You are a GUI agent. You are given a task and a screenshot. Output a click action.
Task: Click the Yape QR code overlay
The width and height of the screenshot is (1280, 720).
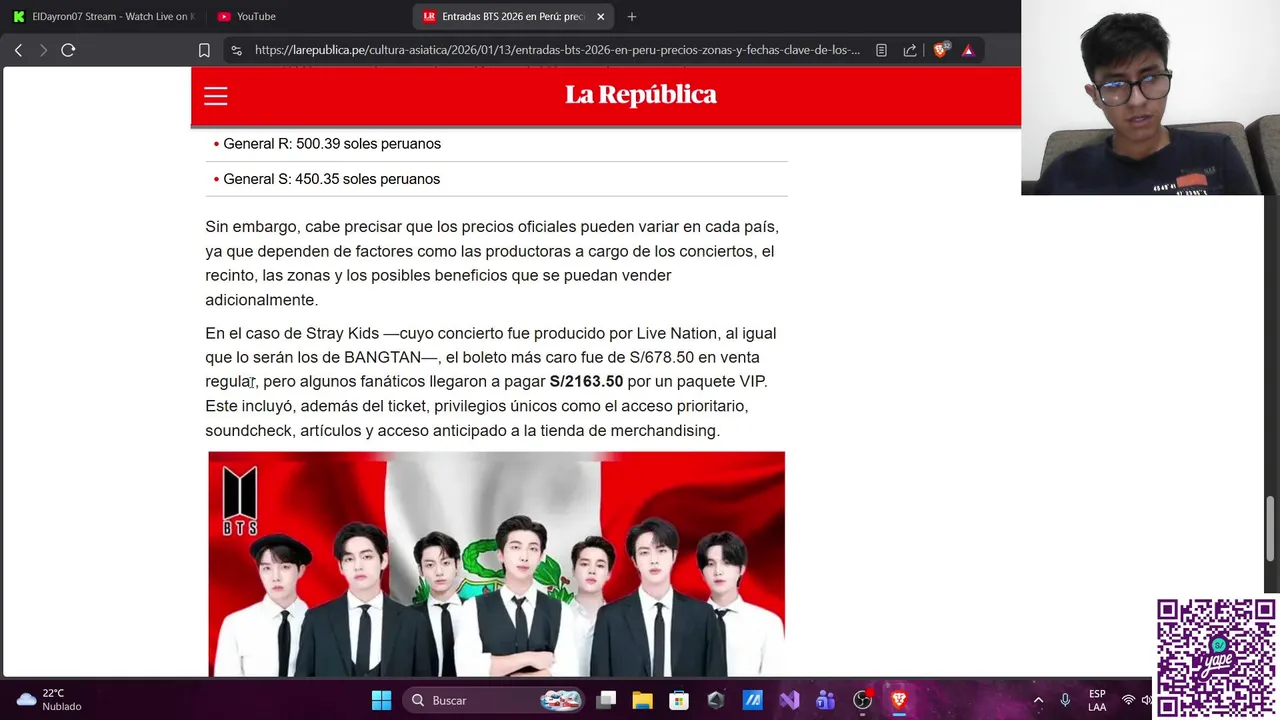1216,658
